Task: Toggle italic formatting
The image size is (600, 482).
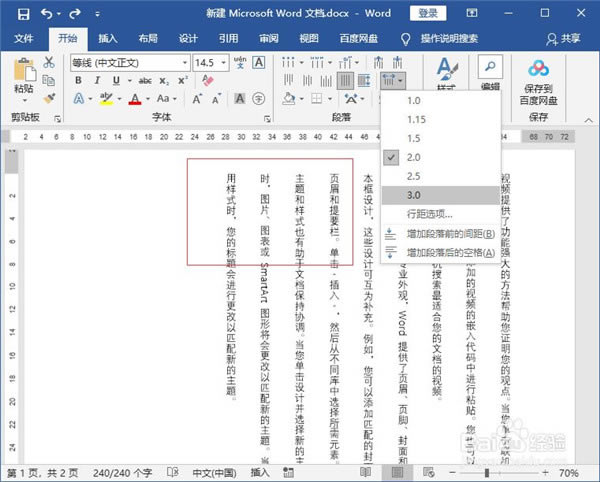Action: [x=97, y=80]
